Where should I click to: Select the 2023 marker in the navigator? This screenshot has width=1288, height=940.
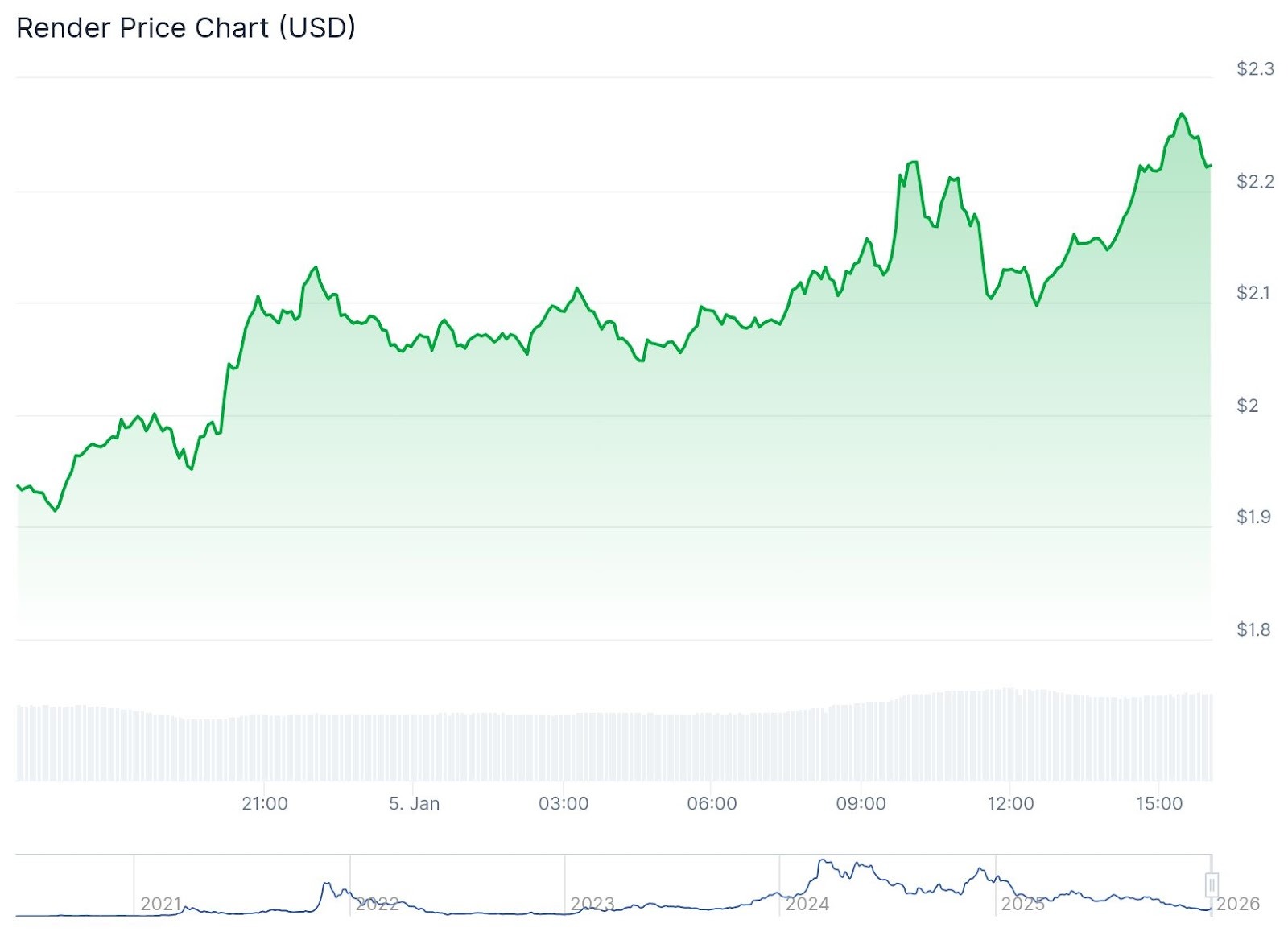tap(592, 904)
